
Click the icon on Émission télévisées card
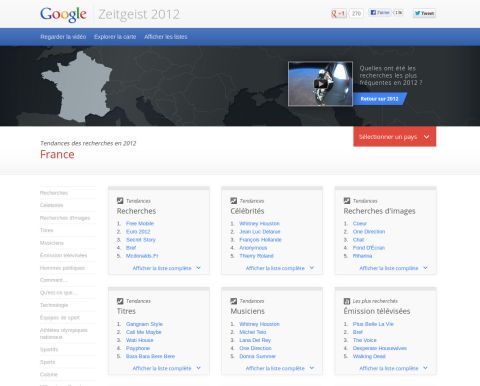[347, 301]
